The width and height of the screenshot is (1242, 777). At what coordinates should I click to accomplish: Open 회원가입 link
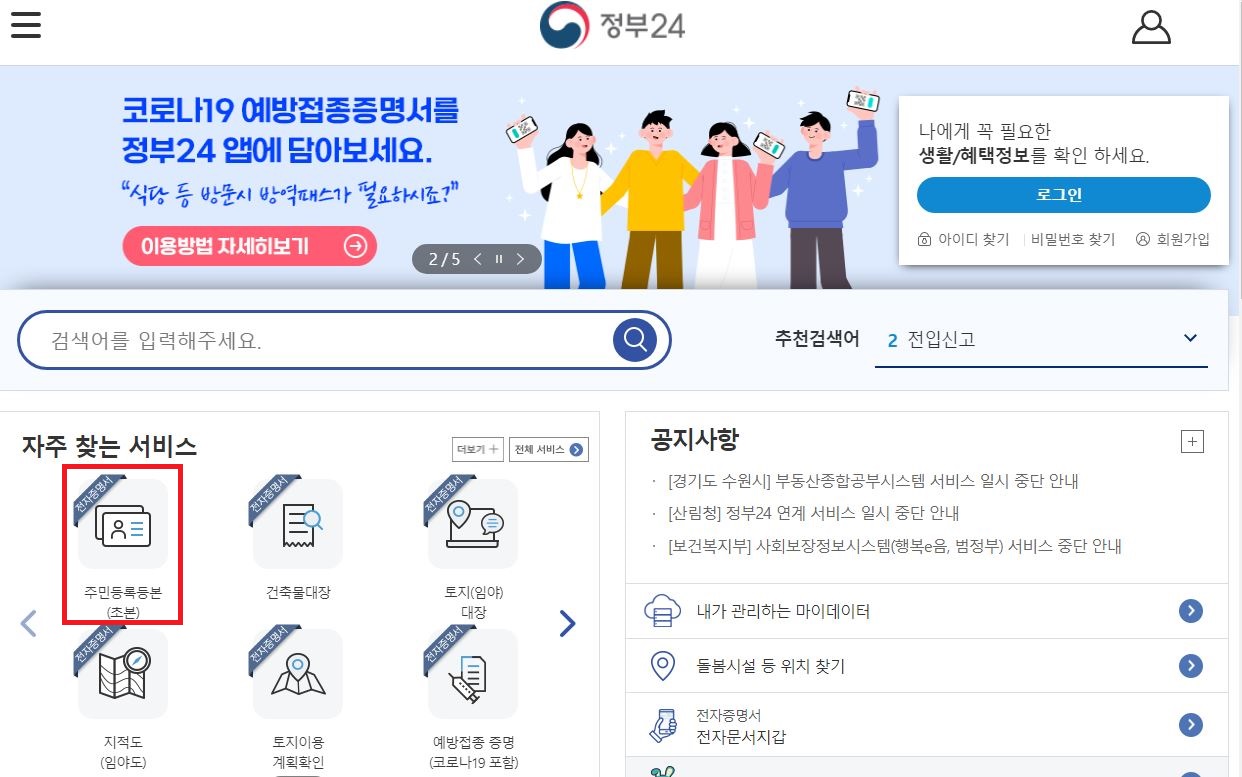coord(1173,240)
